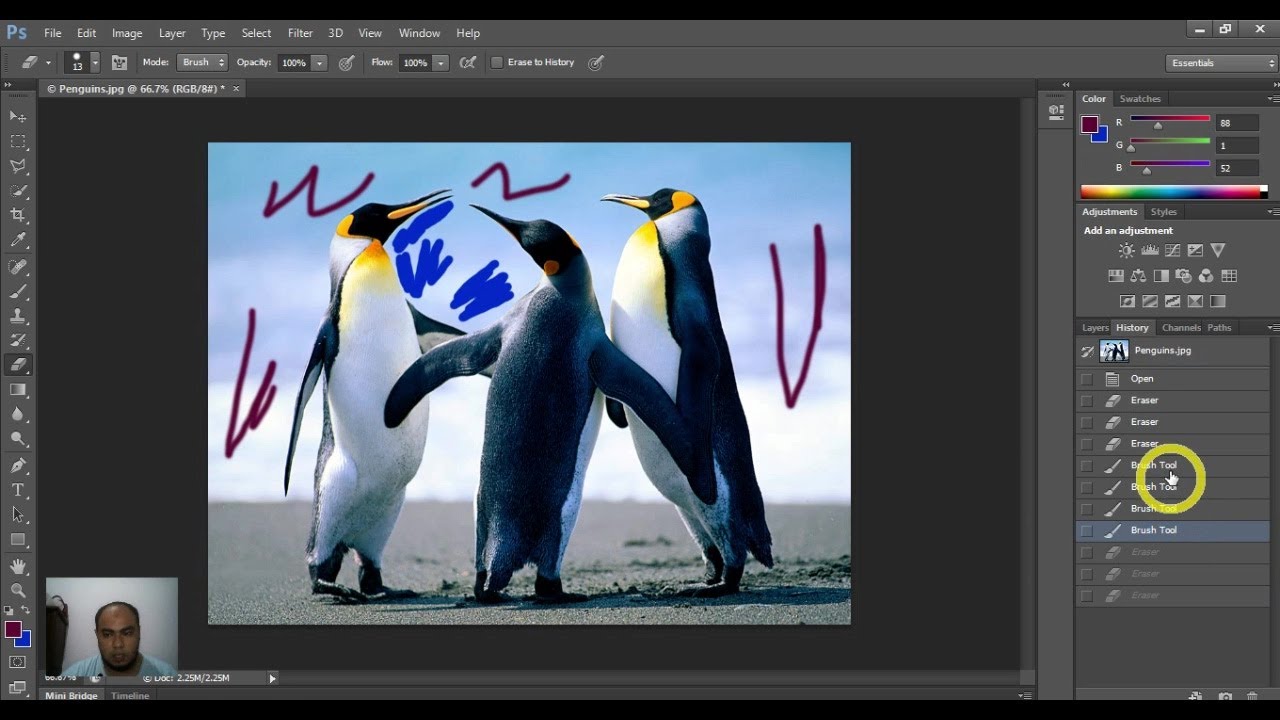Toggle tablet pressure for size
The width and height of the screenshot is (1280, 720).
[596, 62]
